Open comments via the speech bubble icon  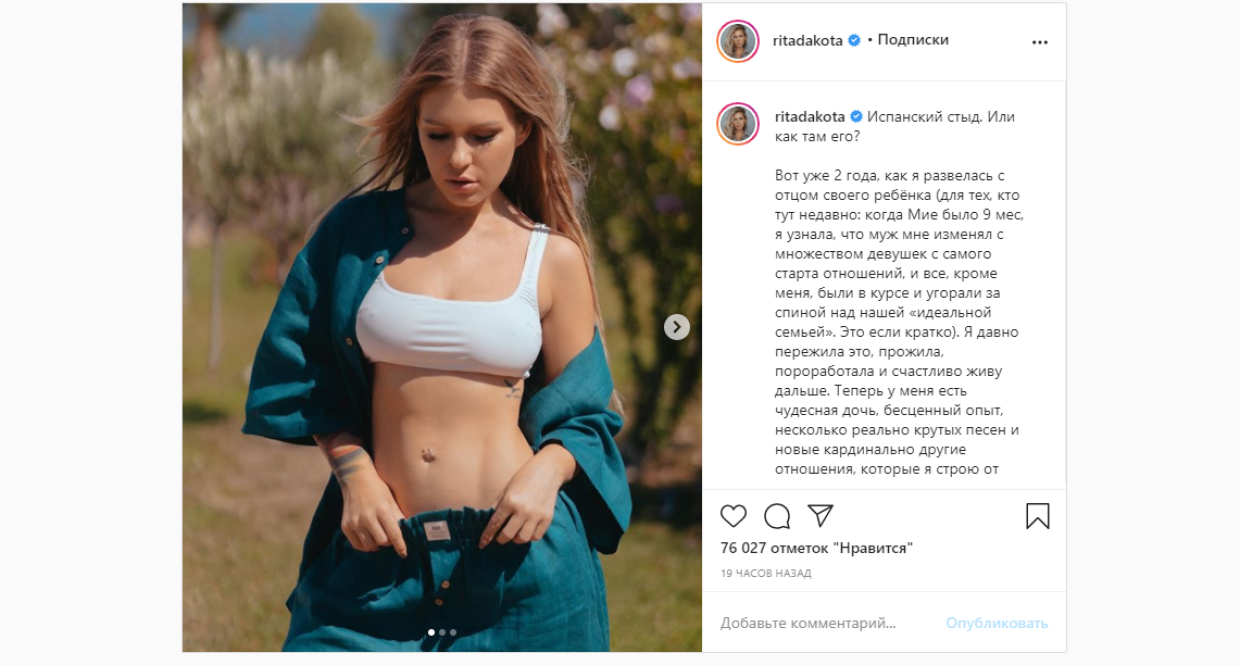pos(777,516)
